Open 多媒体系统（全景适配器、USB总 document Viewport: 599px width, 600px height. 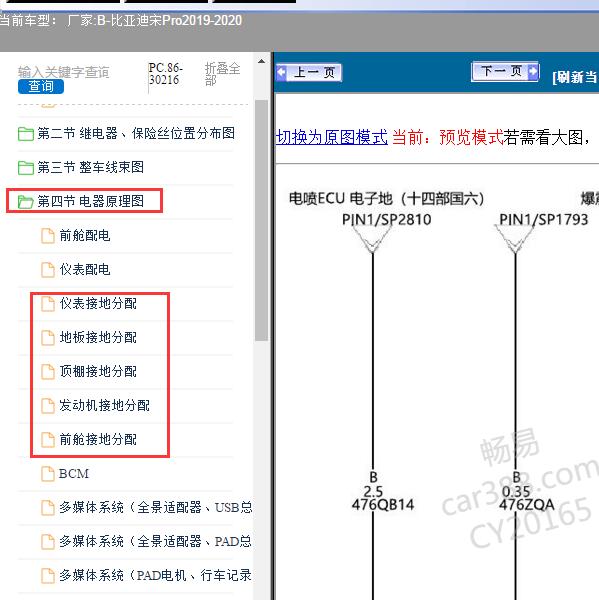coord(156,508)
